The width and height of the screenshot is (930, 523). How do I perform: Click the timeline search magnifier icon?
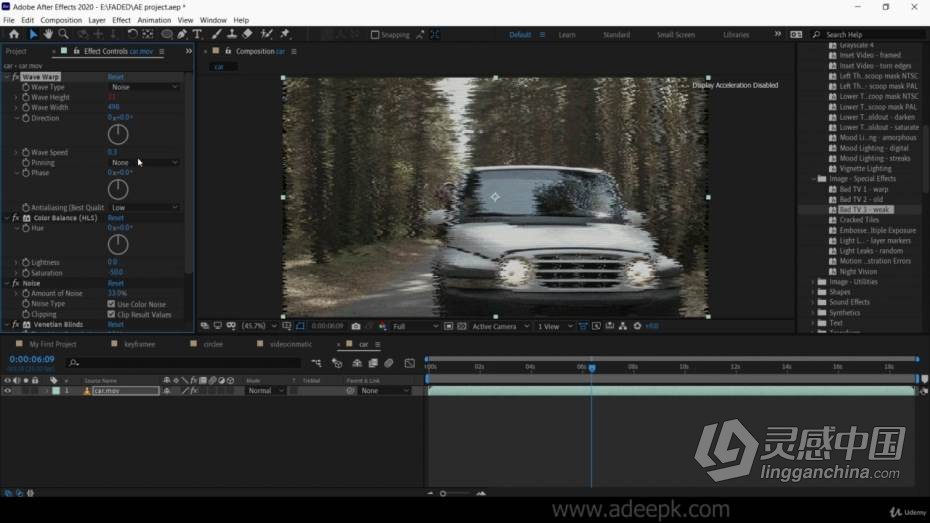[x=73, y=363]
